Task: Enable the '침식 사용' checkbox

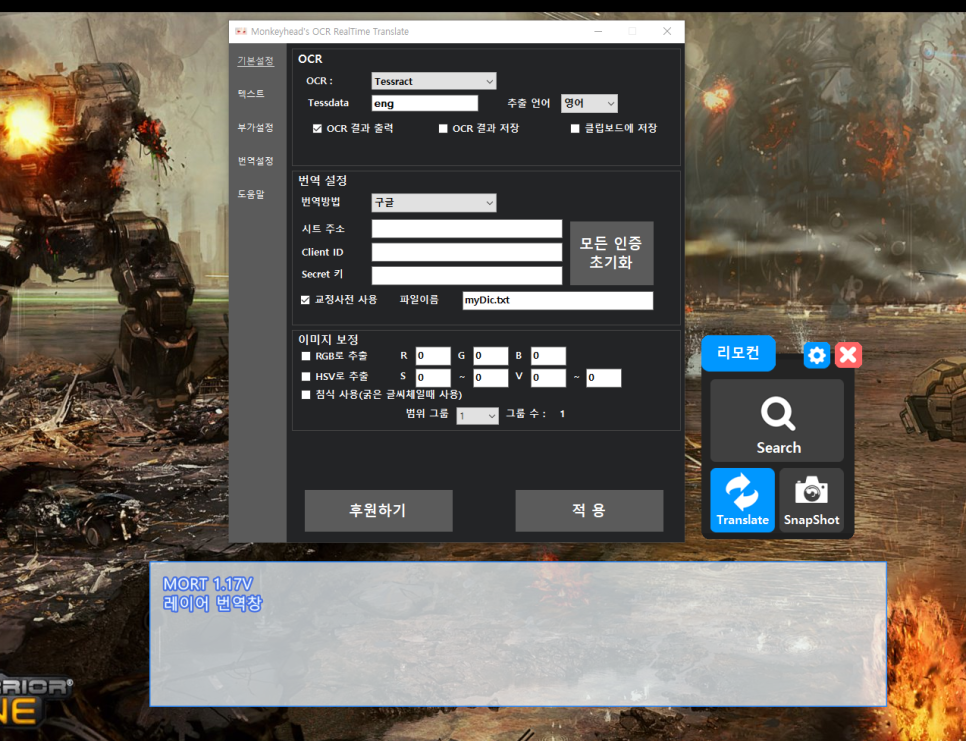Action: [x=306, y=395]
